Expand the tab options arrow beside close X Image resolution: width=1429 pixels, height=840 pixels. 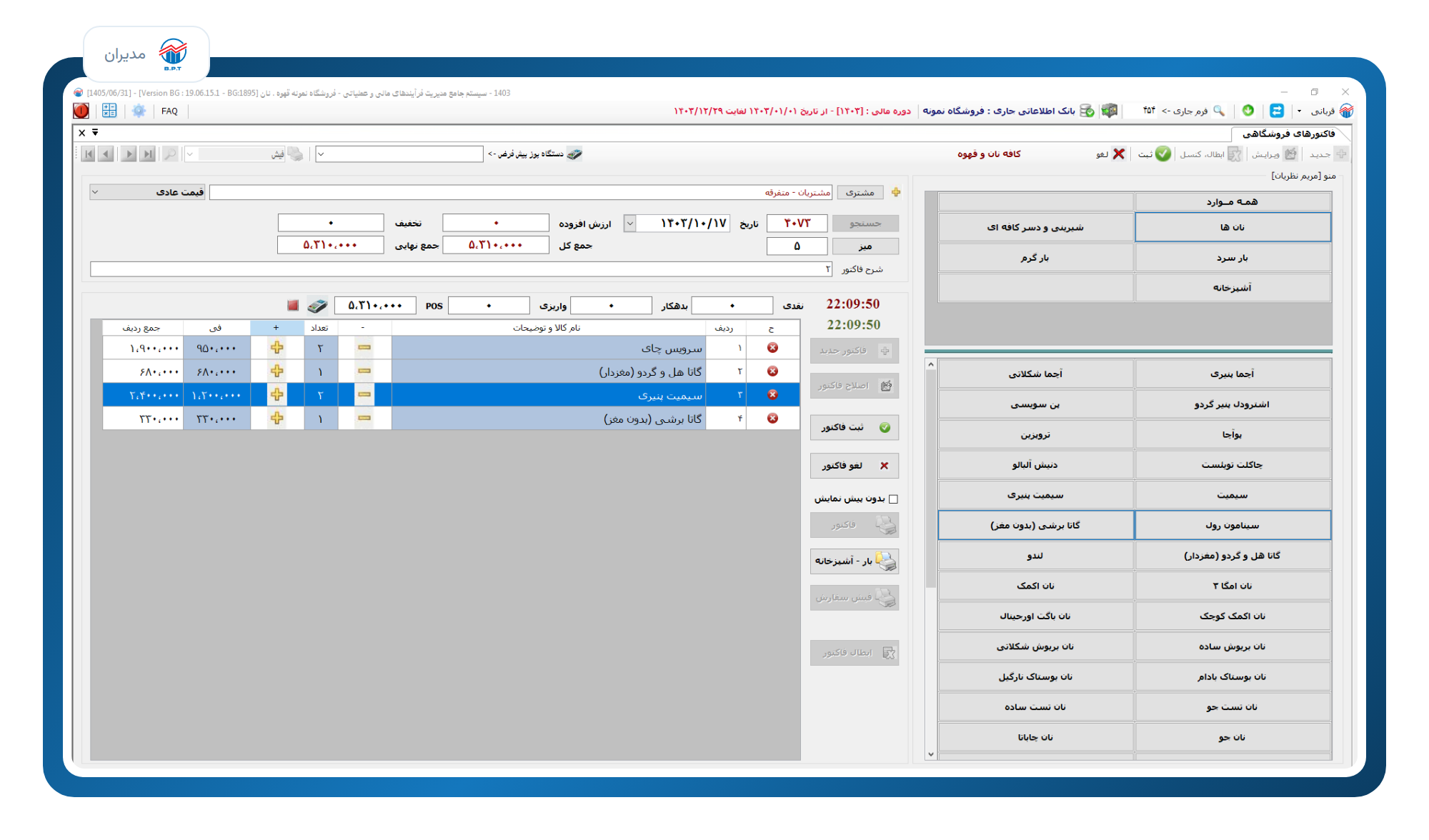click(x=95, y=132)
